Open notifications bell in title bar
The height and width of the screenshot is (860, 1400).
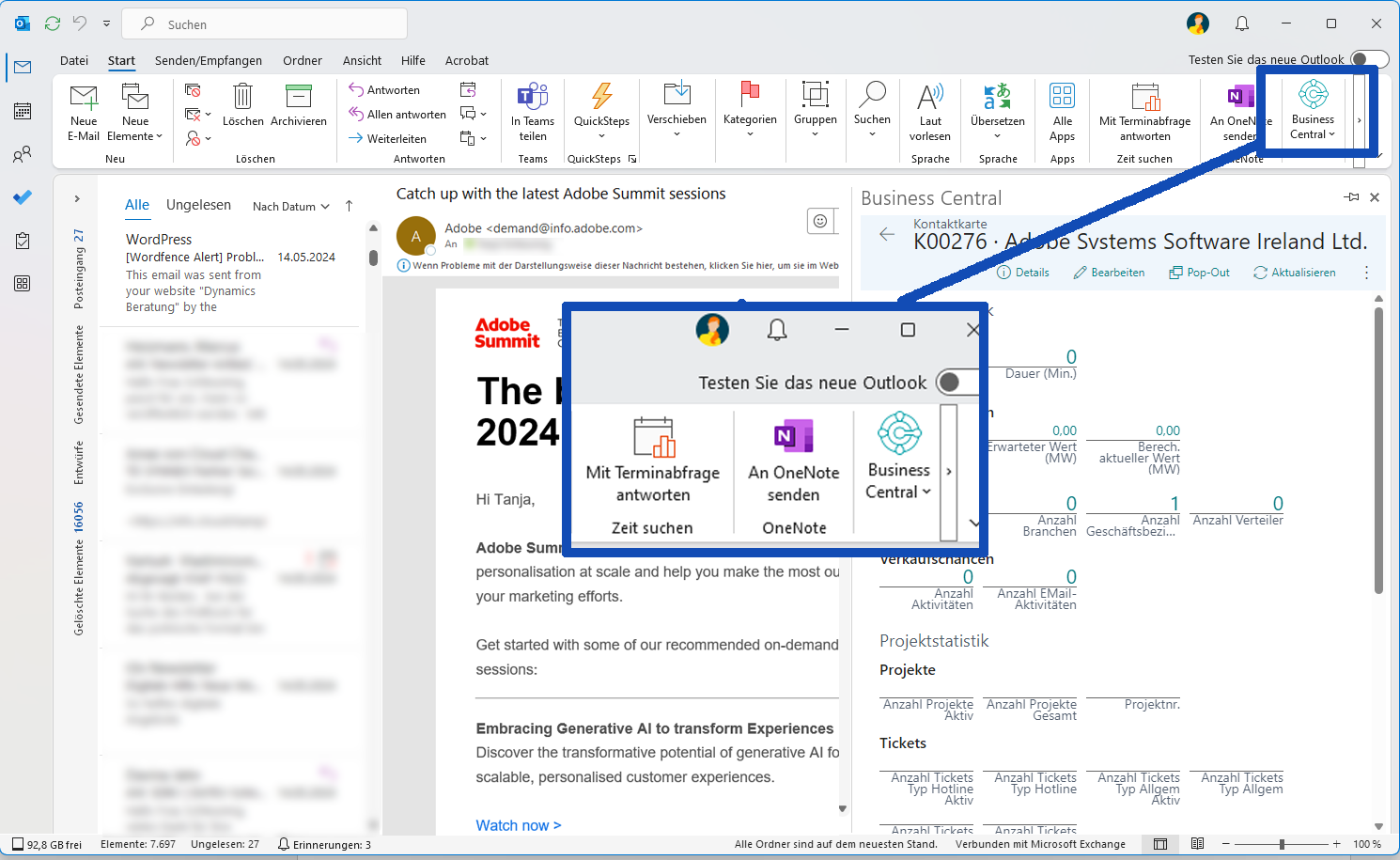[1242, 23]
